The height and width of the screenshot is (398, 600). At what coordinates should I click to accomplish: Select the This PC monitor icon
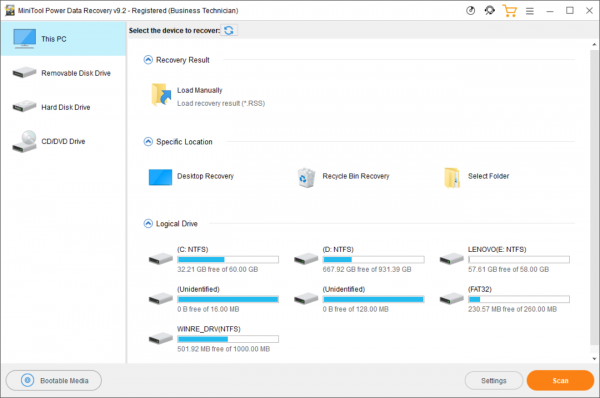[24, 39]
